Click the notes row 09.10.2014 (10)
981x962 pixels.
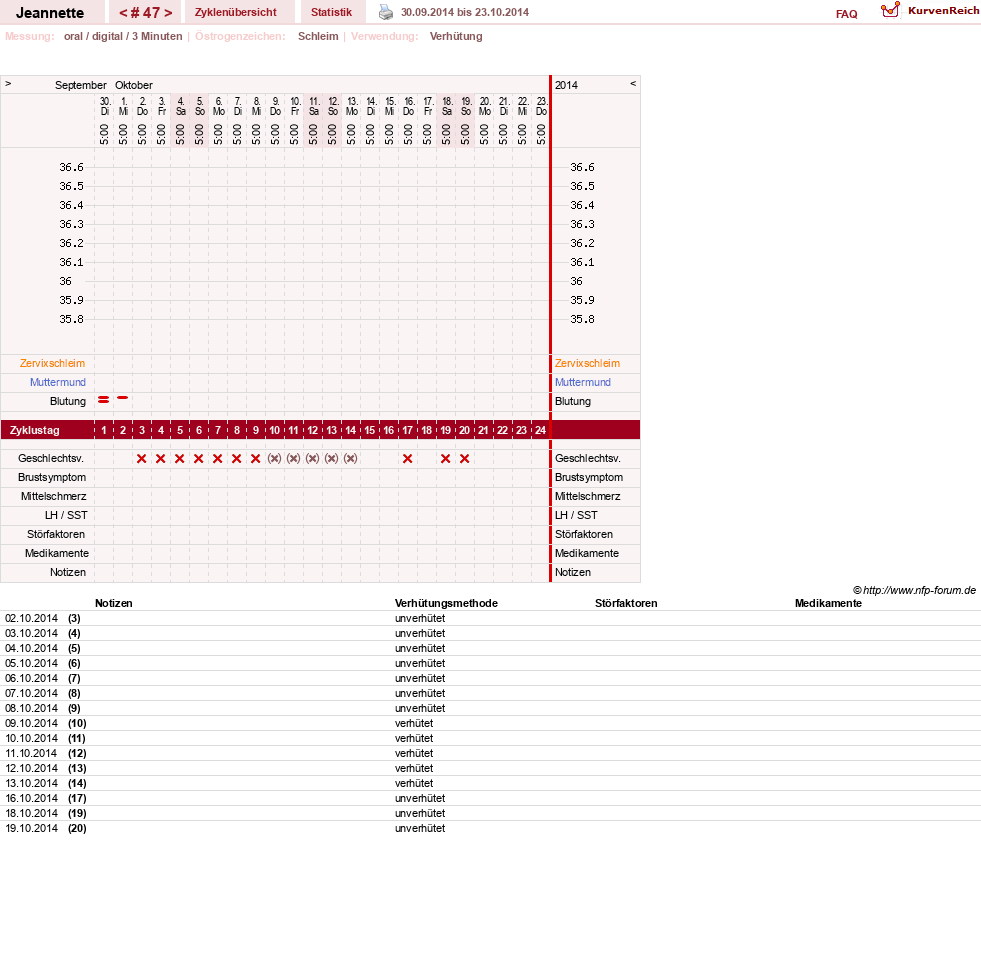(490, 723)
